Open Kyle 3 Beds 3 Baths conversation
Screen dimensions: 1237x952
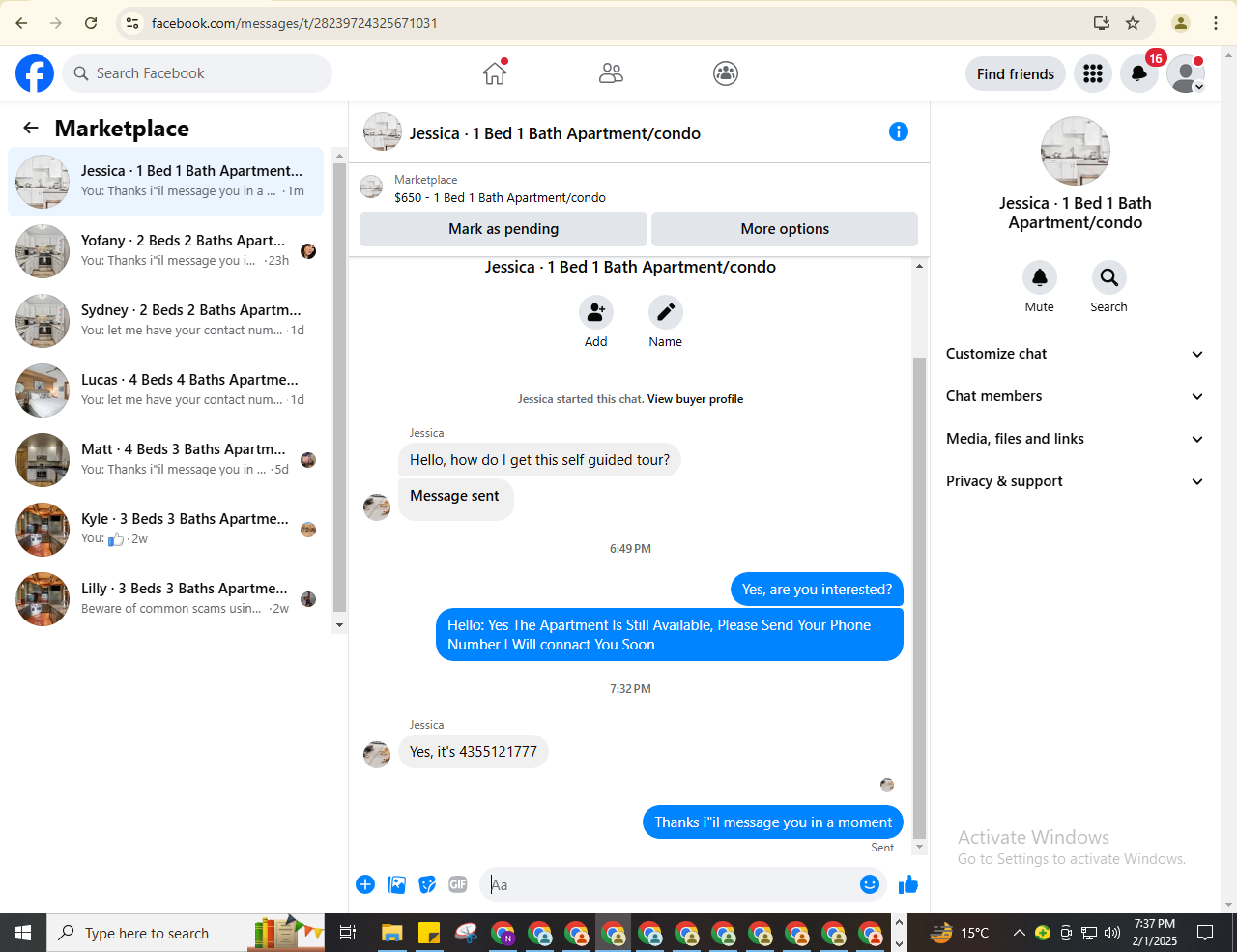(x=165, y=530)
